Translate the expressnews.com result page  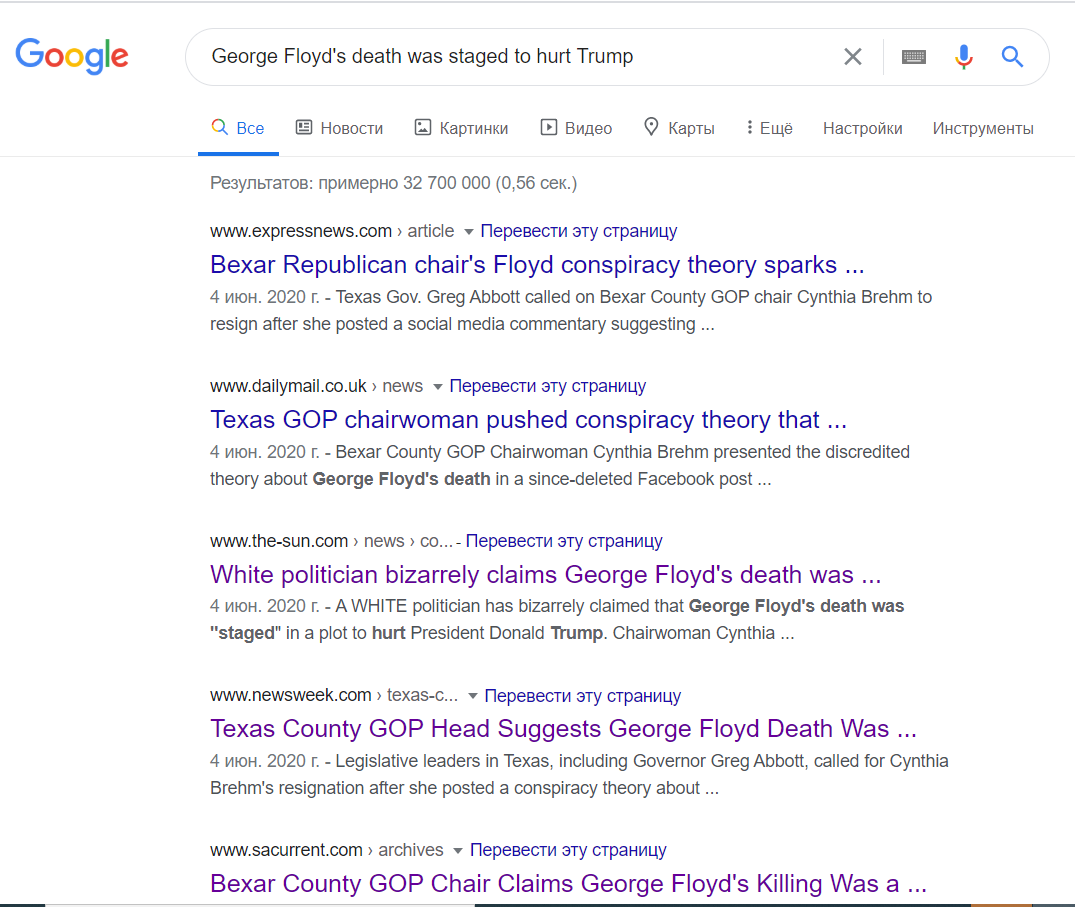579,231
